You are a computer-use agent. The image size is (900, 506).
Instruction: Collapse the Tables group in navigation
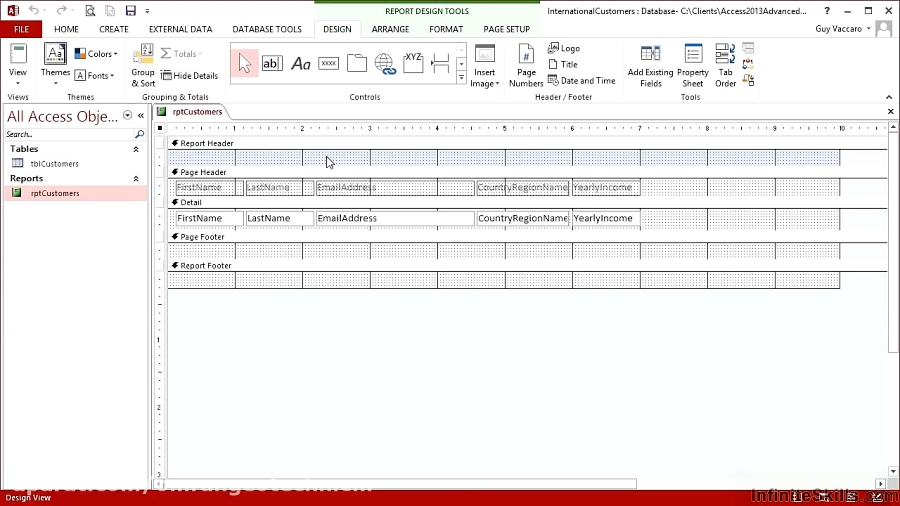pos(136,149)
